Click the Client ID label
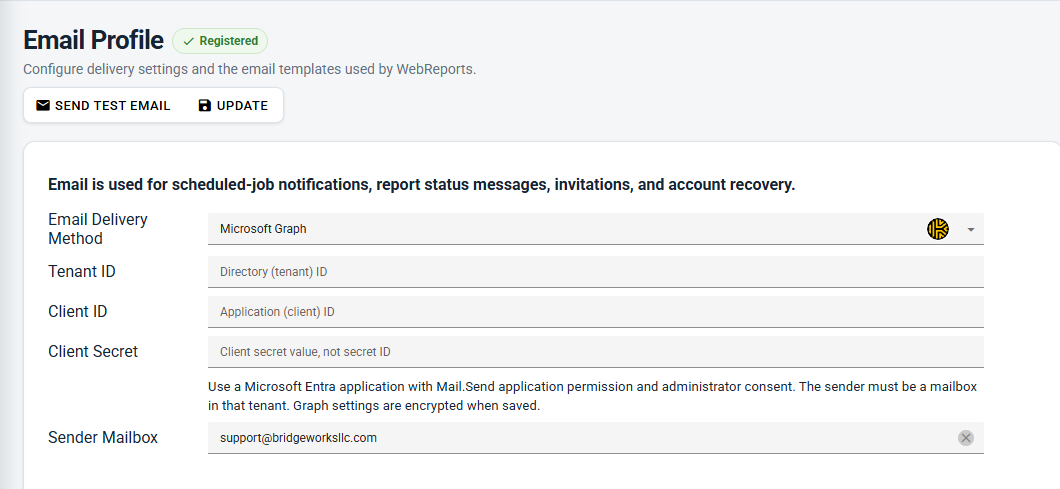This screenshot has height=489, width=1060. pyautogui.click(x=78, y=311)
